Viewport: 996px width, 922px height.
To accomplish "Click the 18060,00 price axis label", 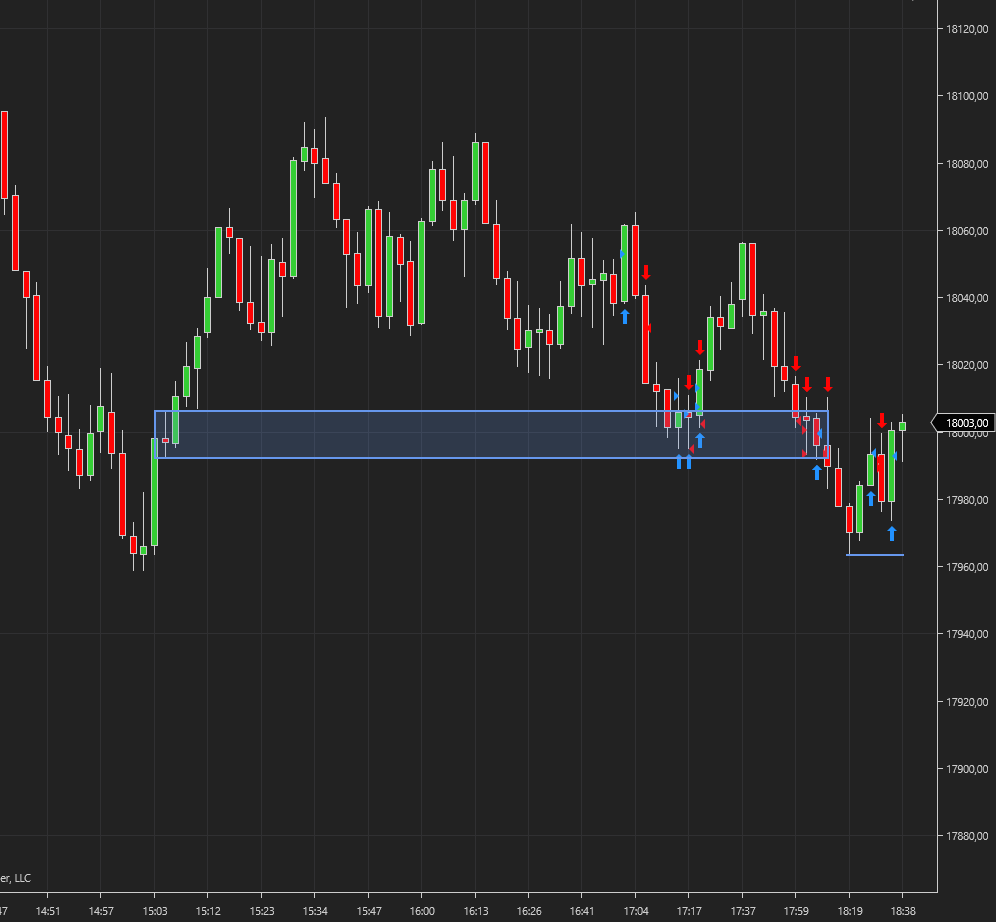I will tap(967, 231).
